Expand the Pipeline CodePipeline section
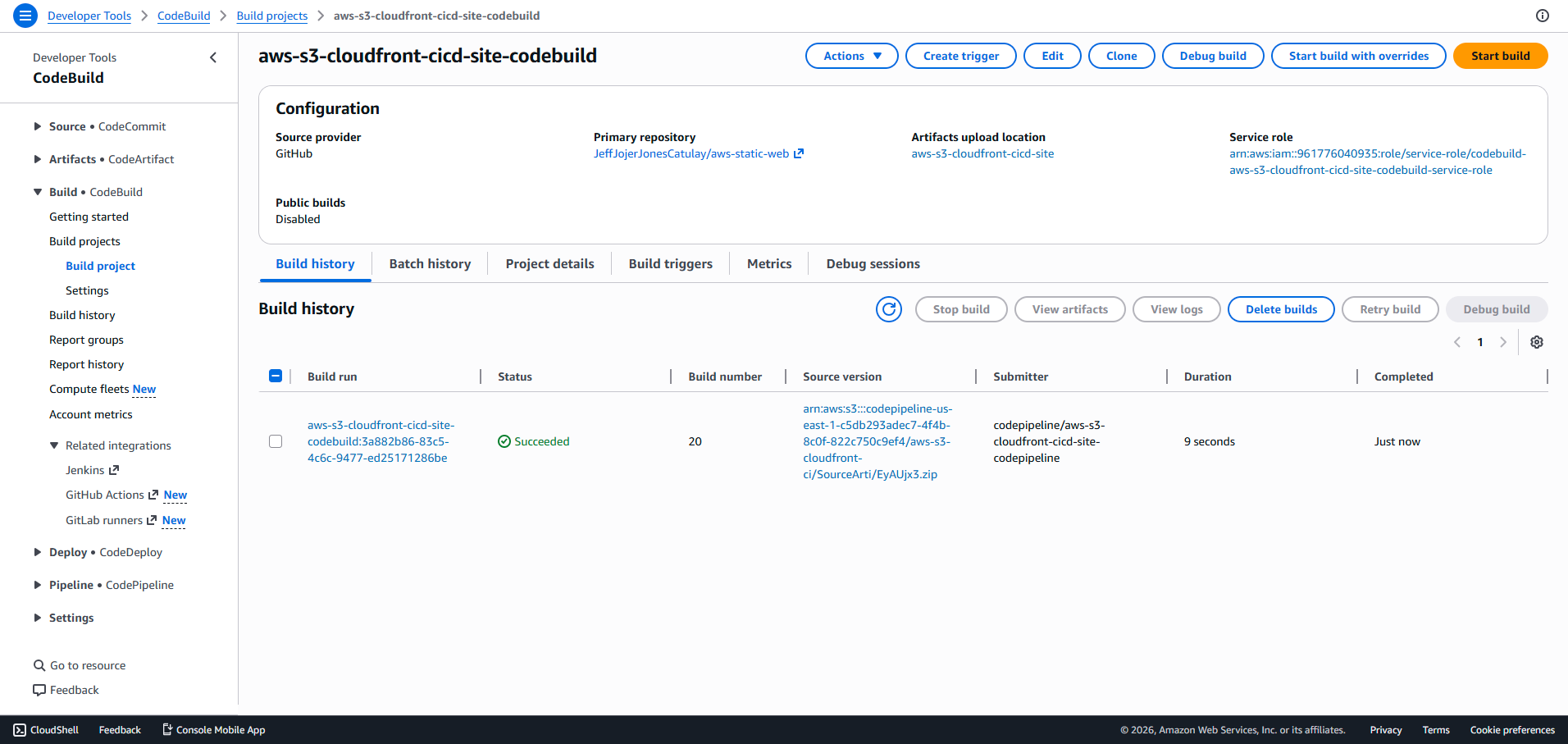Image resolution: width=1568 pixels, height=744 pixels. [x=38, y=585]
